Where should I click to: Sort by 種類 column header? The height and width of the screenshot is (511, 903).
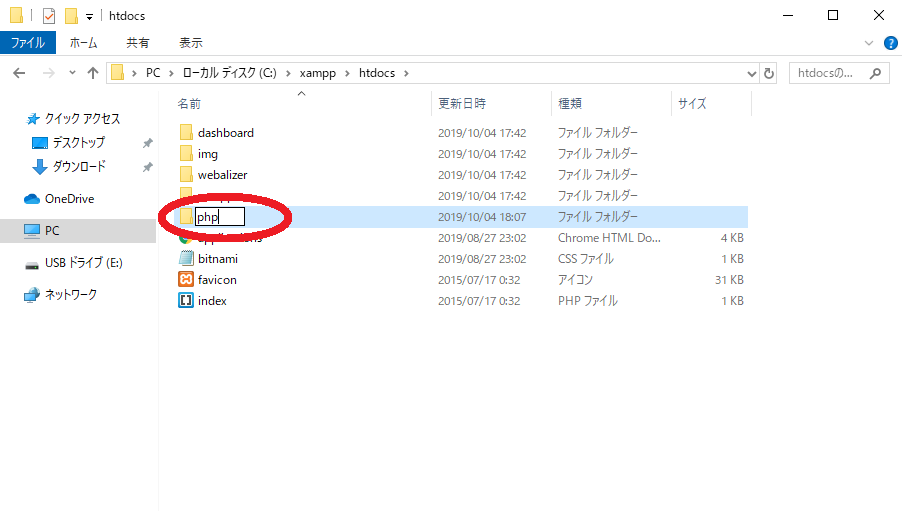(x=570, y=104)
